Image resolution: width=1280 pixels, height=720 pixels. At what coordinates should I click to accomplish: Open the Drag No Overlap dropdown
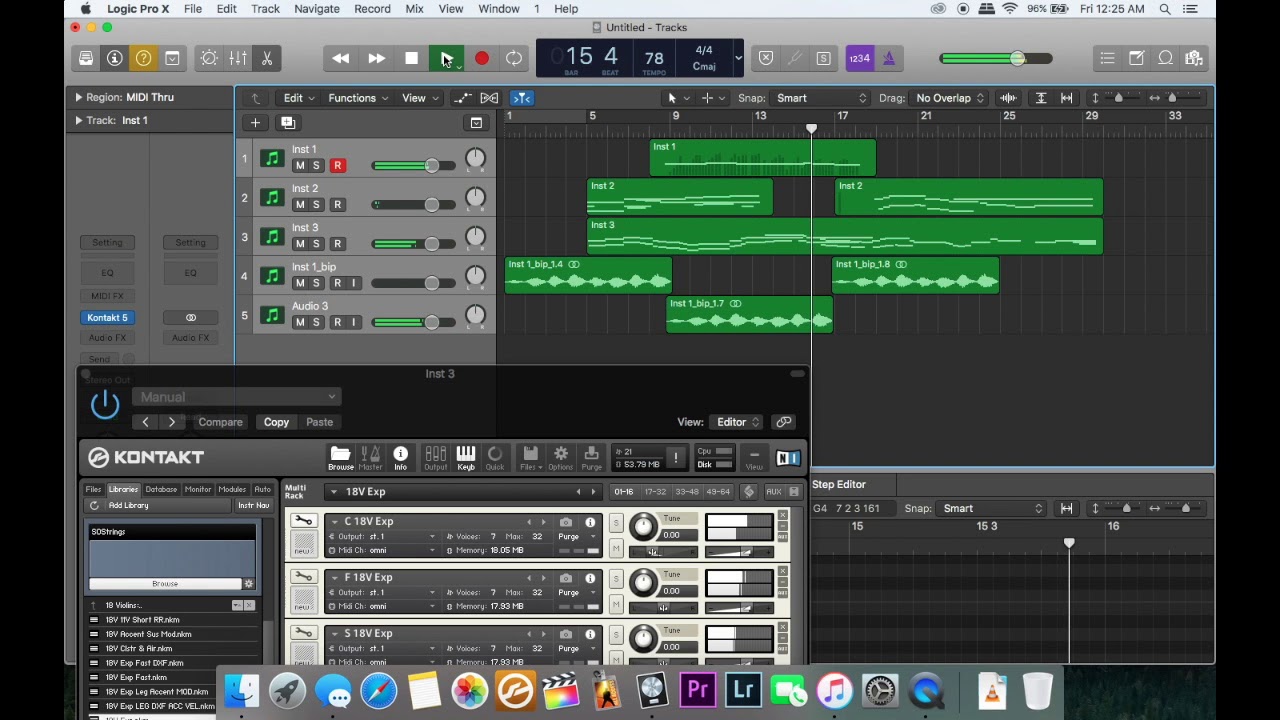coord(949,98)
